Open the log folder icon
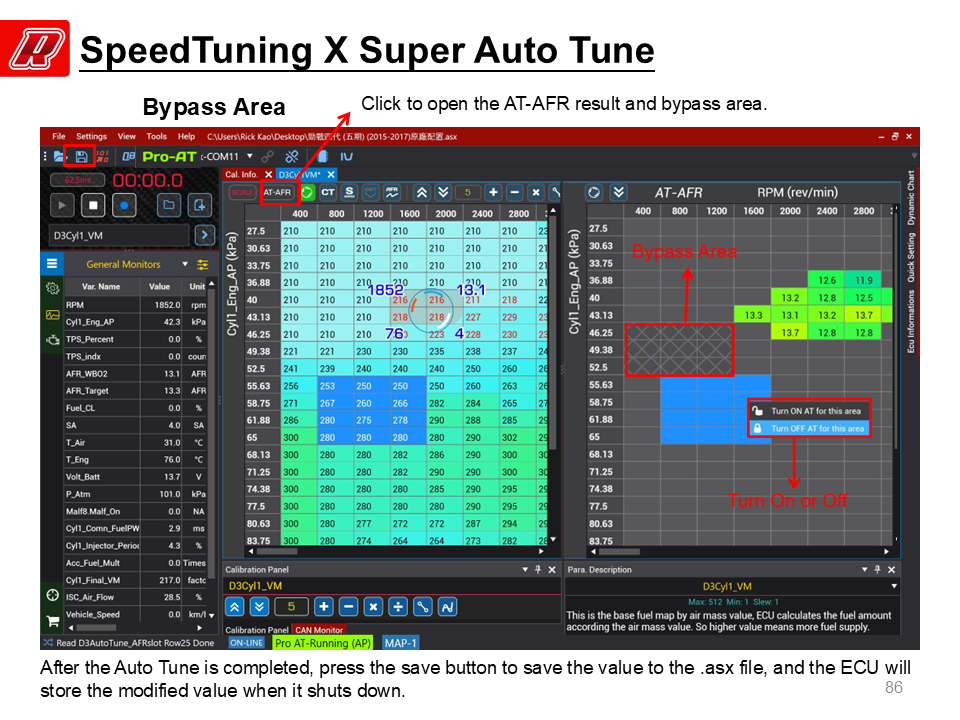 168,205
